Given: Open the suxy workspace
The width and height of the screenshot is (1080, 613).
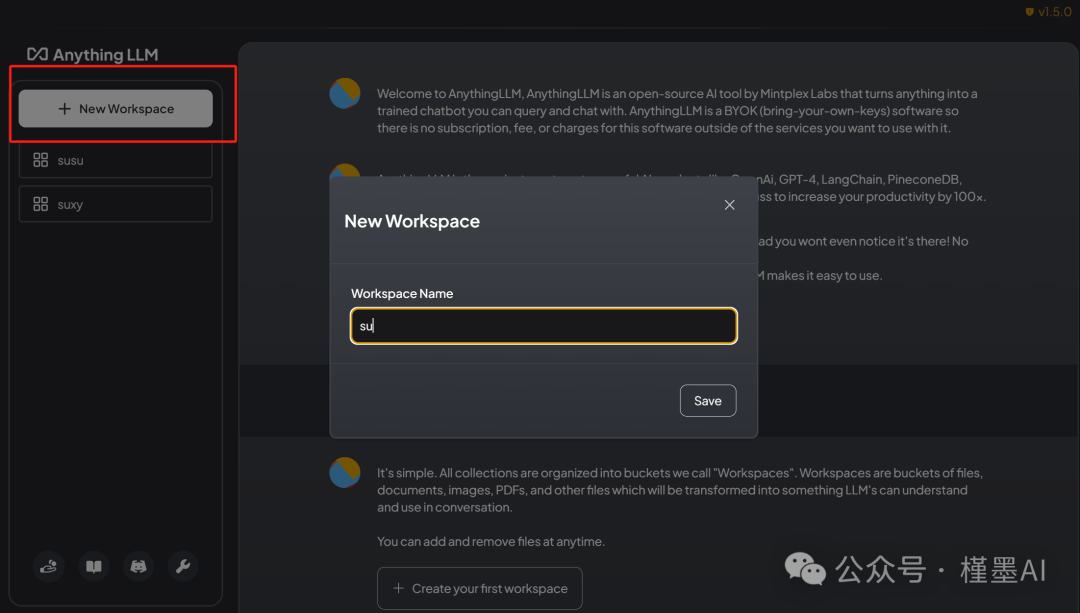Looking at the screenshot, I should click(x=116, y=204).
